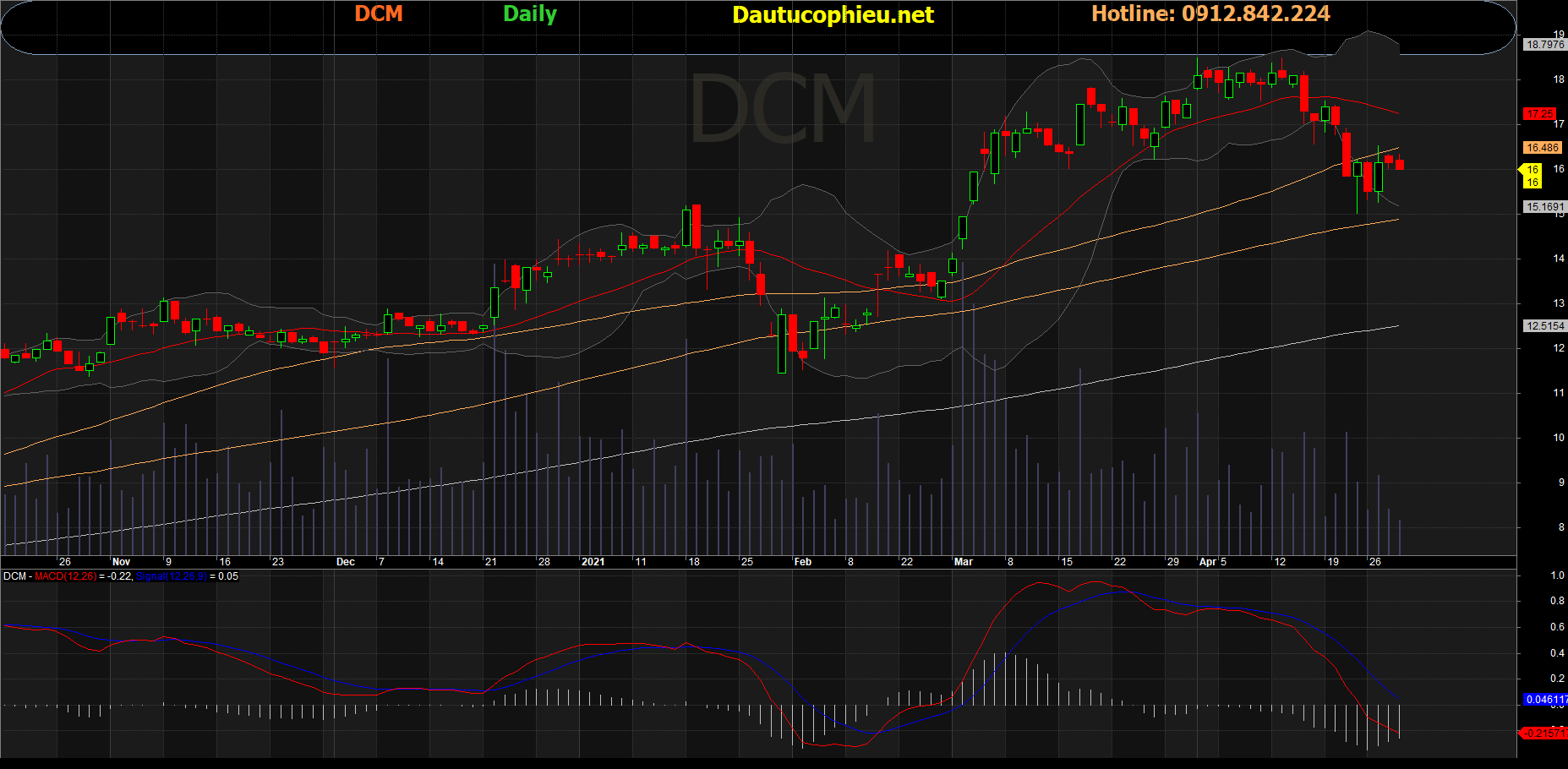Viewport: 1568px width, 769px height.
Task: Select the 18.7976 upper band price tag
Action: (x=1545, y=45)
